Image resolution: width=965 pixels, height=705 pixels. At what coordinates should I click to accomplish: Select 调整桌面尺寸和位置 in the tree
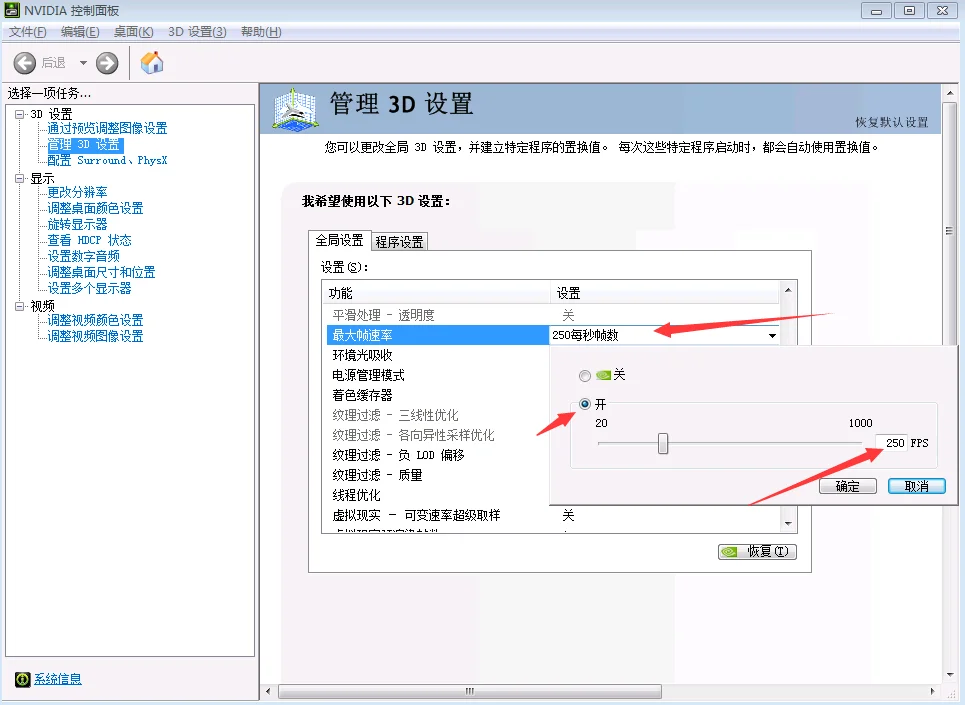pyautogui.click(x=101, y=272)
